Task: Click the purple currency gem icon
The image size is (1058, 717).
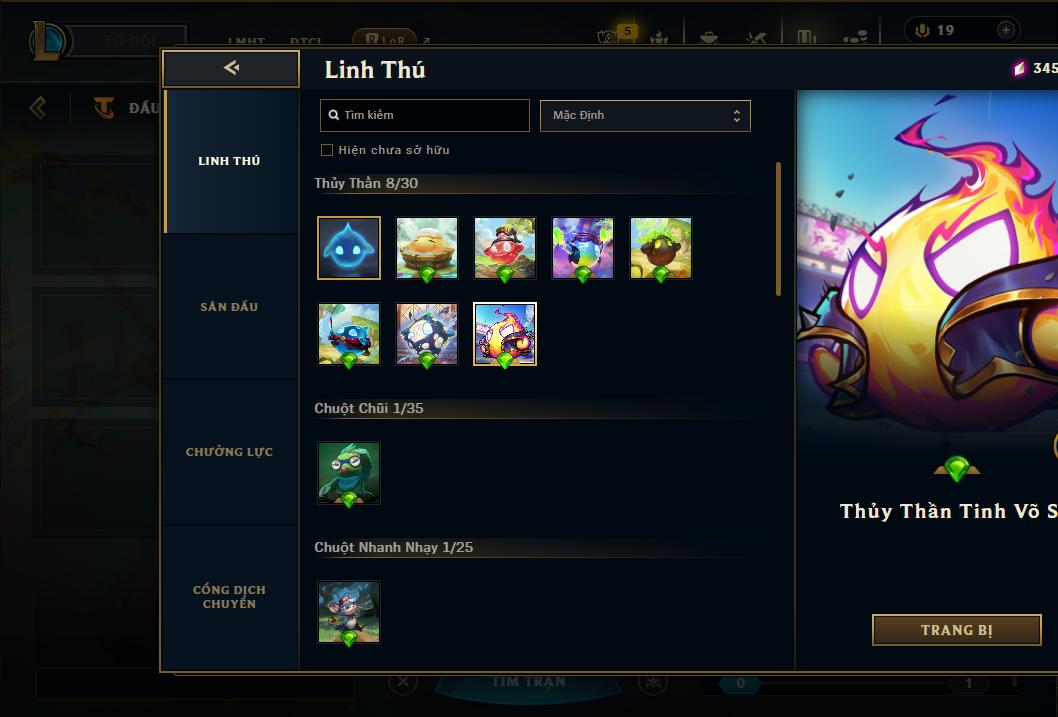Action: 1019,68
